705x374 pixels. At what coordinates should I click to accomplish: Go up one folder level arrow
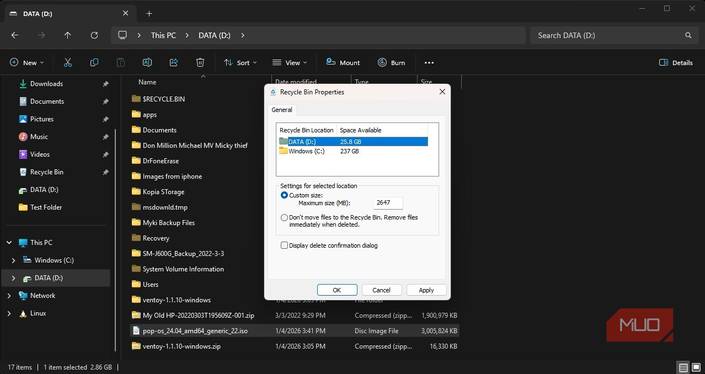coord(67,35)
